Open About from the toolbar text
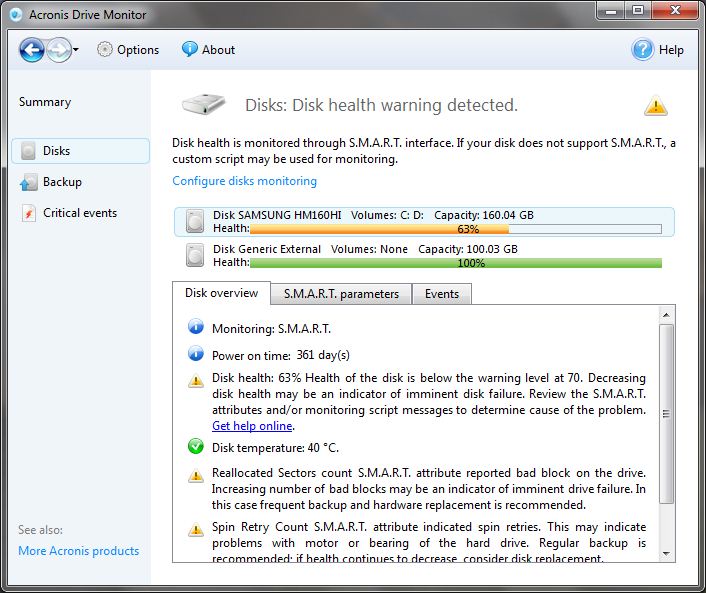 218,50
